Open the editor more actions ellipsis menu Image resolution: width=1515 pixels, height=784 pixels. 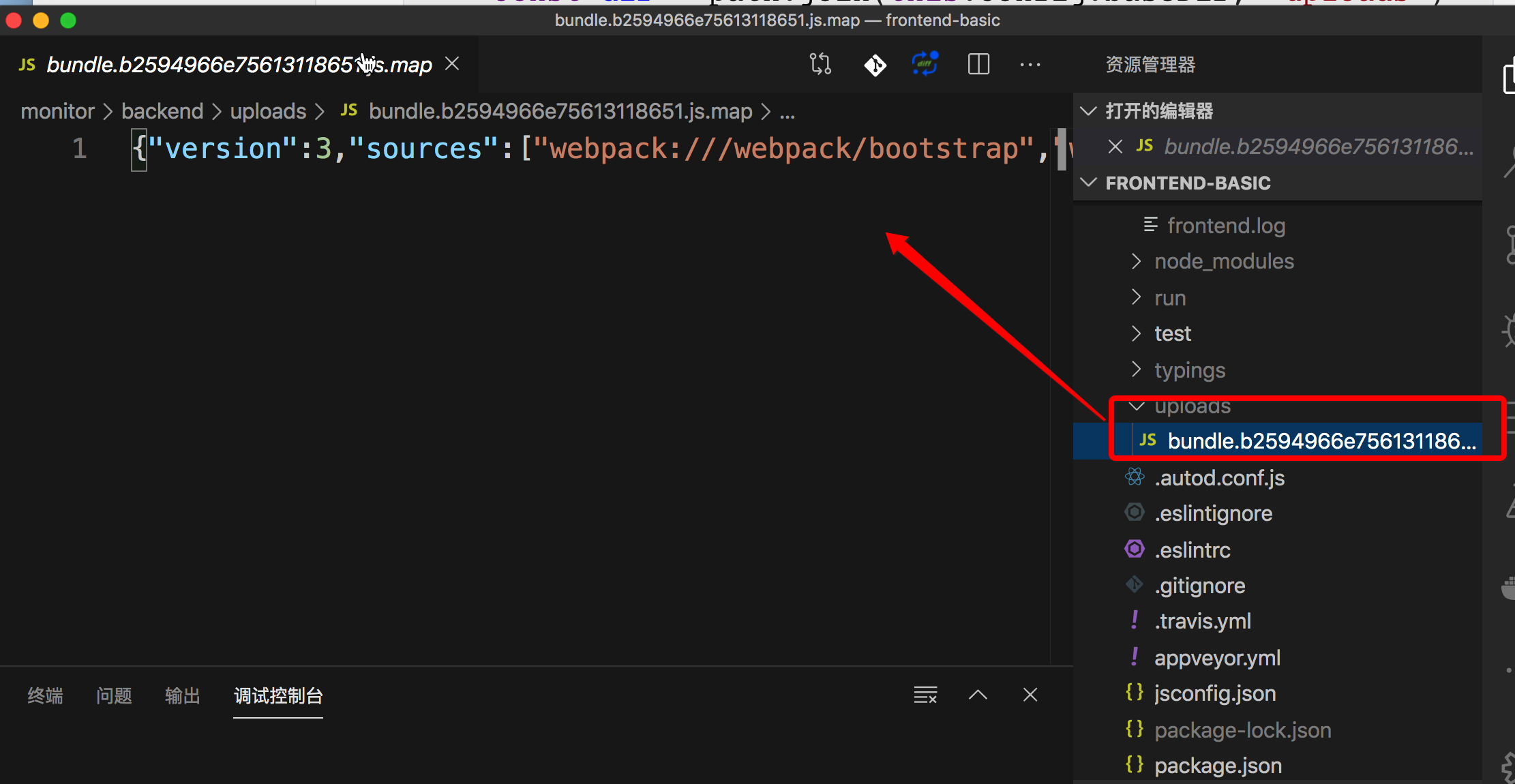[1030, 65]
